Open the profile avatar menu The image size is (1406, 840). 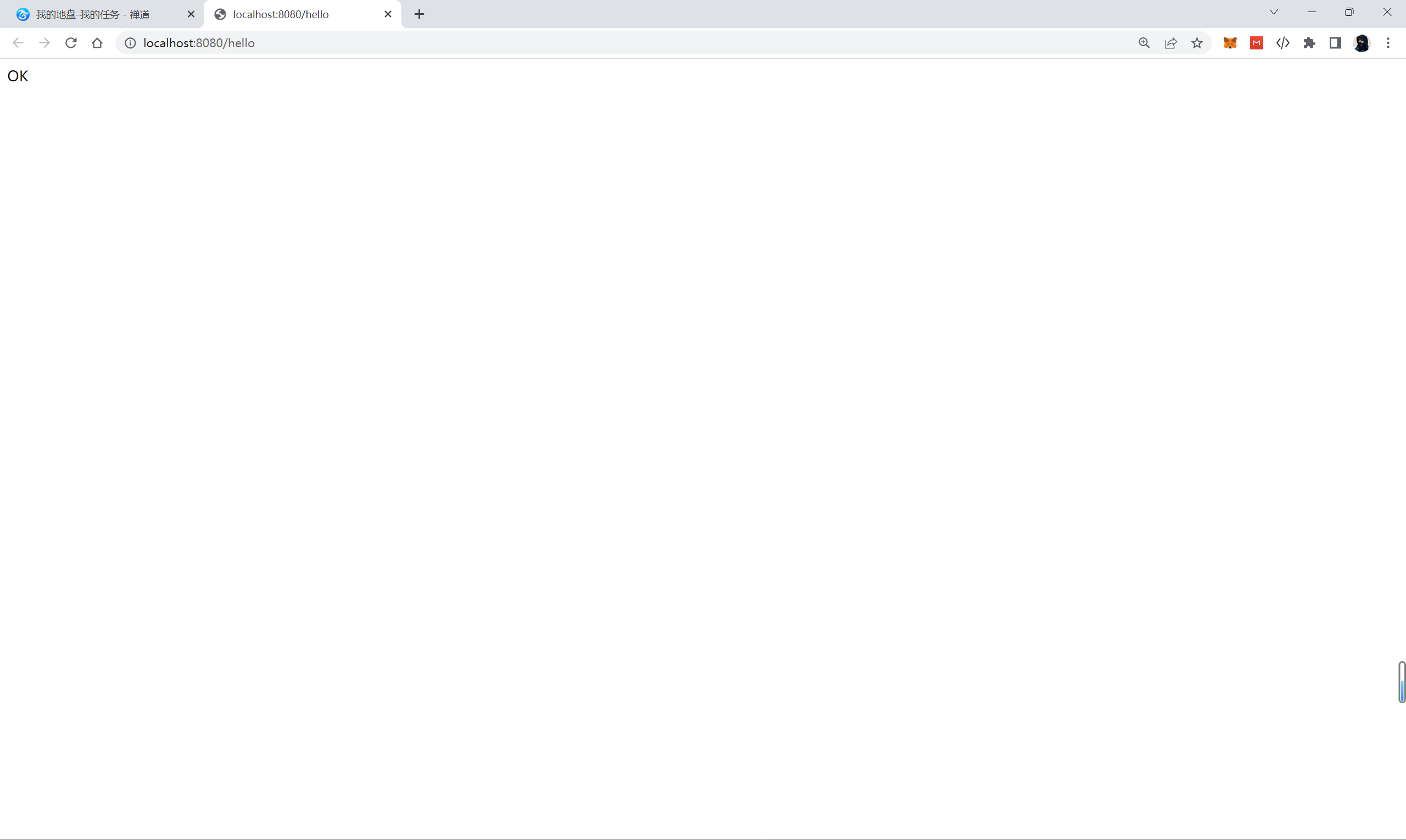point(1362,43)
